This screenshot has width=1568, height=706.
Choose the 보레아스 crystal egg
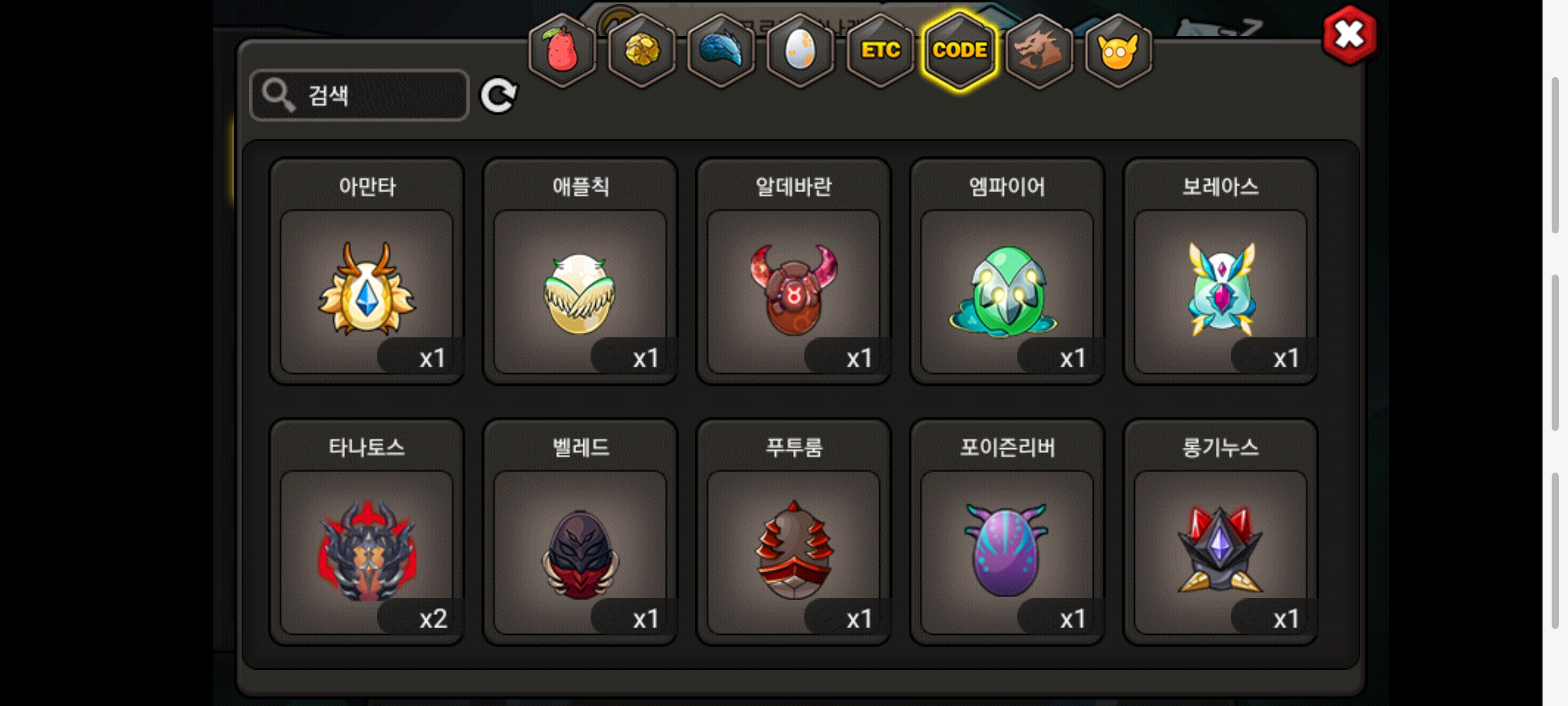[x=1220, y=271]
